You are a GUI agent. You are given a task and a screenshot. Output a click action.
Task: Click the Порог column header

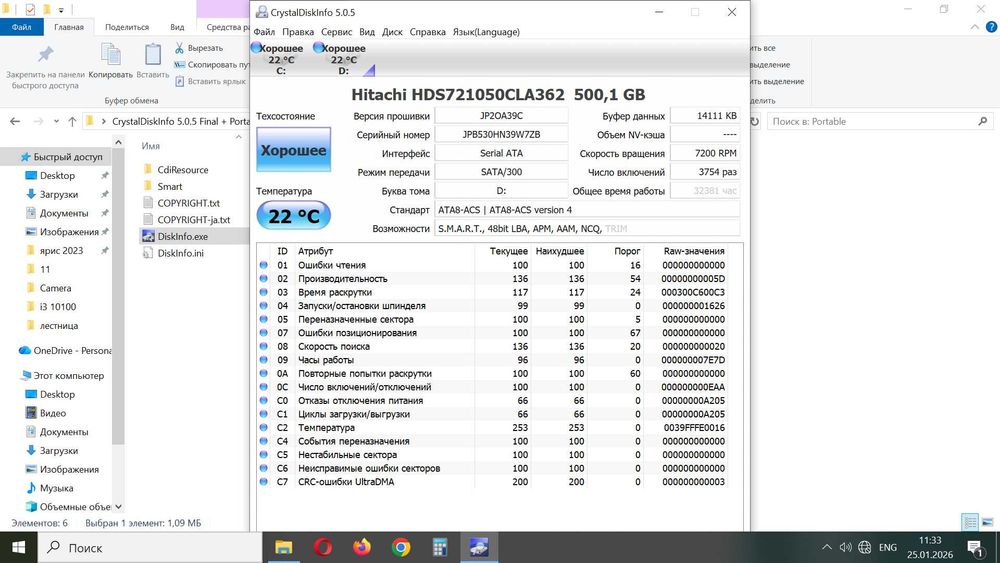[x=627, y=251]
